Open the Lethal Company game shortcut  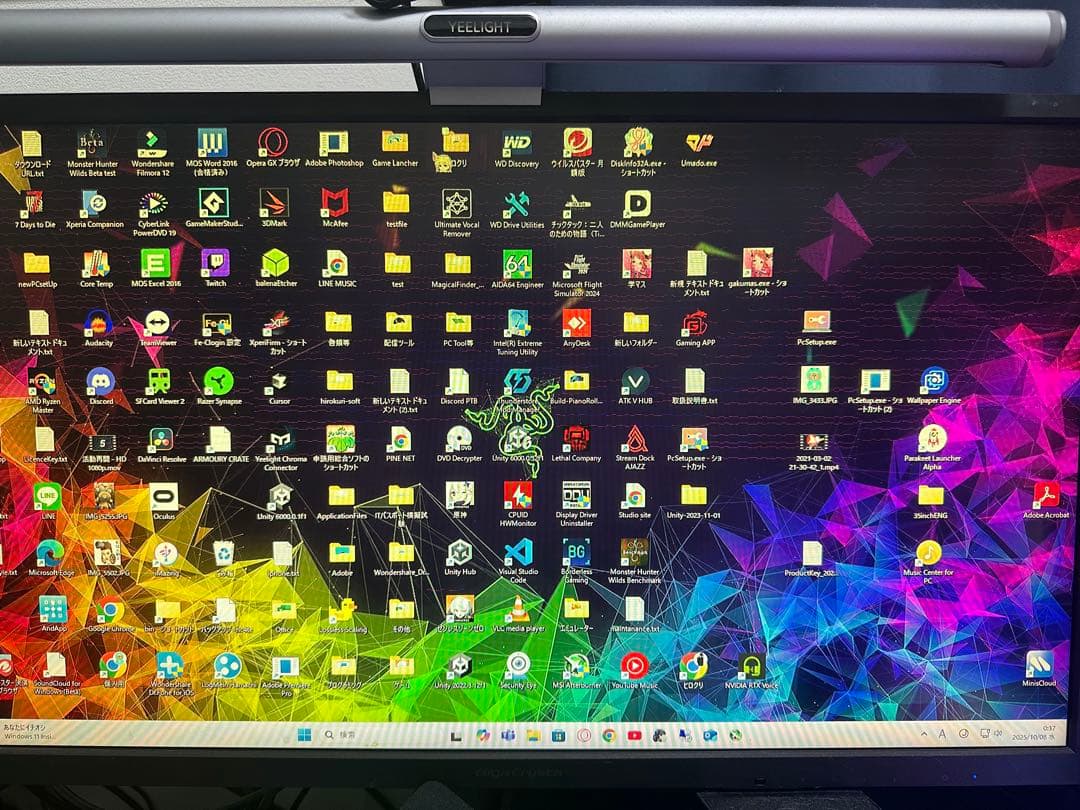pos(576,439)
